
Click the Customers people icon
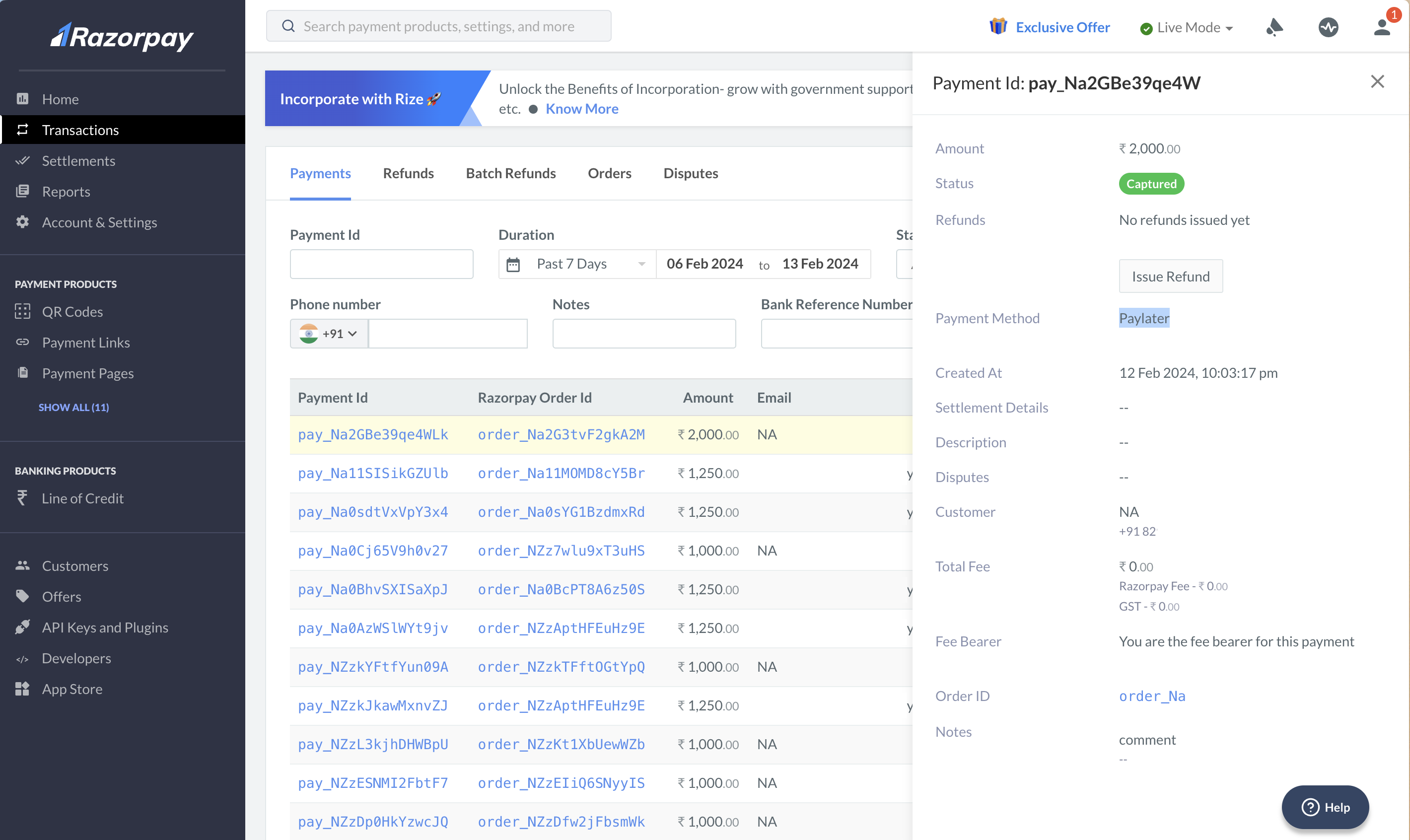(23, 565)
